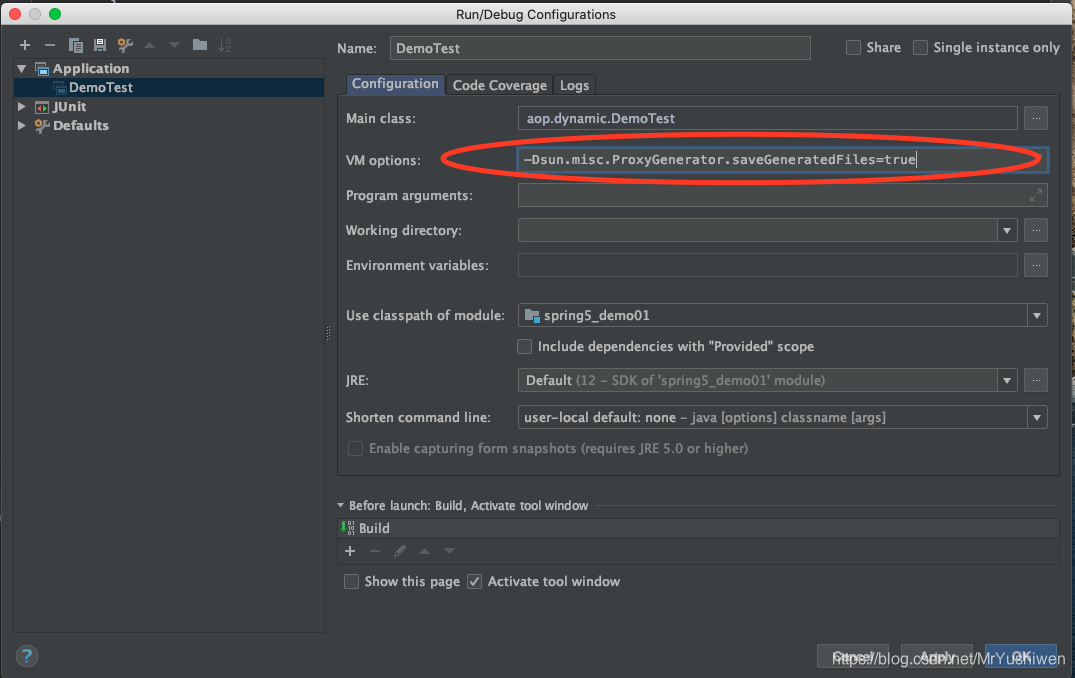Click Environment variables field

tap(767, 265)
